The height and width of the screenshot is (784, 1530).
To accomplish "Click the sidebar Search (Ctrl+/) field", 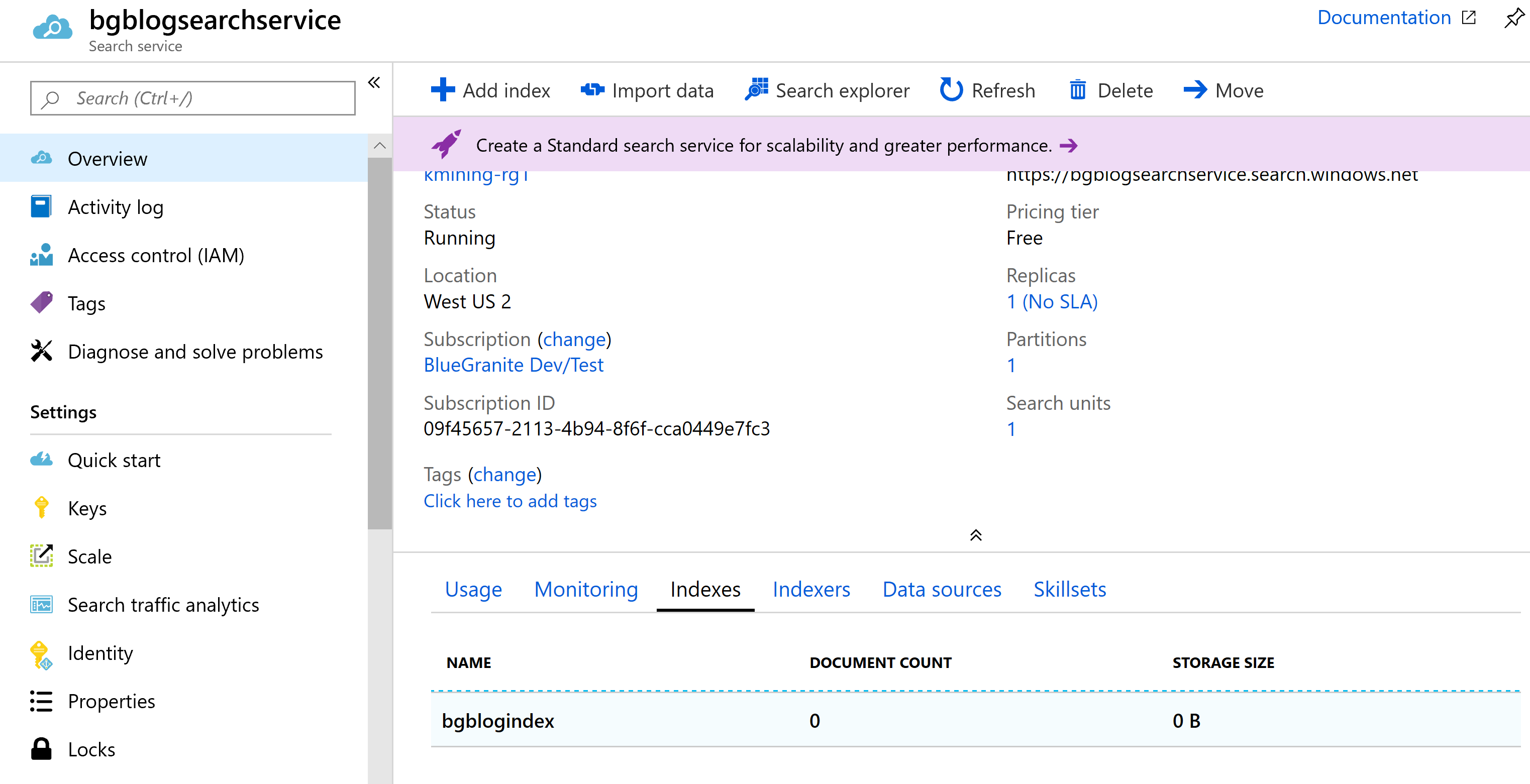I will pyautogui.click(x=193, y=98).
